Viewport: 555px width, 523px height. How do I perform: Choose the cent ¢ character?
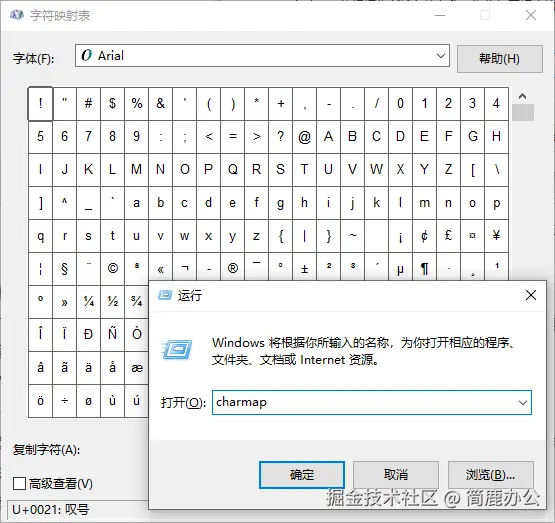tap(424, 236)
